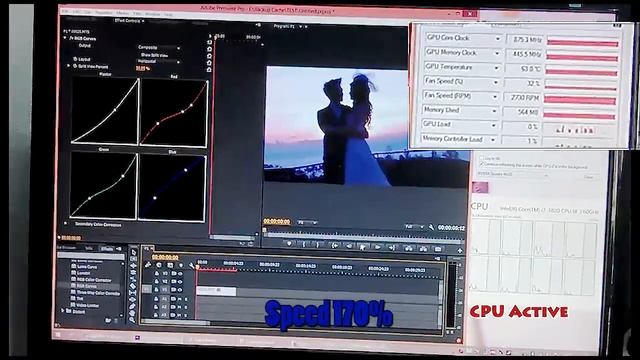Toggle Split View Percent animation stopwatch
Image resolution: width=640 pixels, height=360 pixels.
[x=75, y=66]
